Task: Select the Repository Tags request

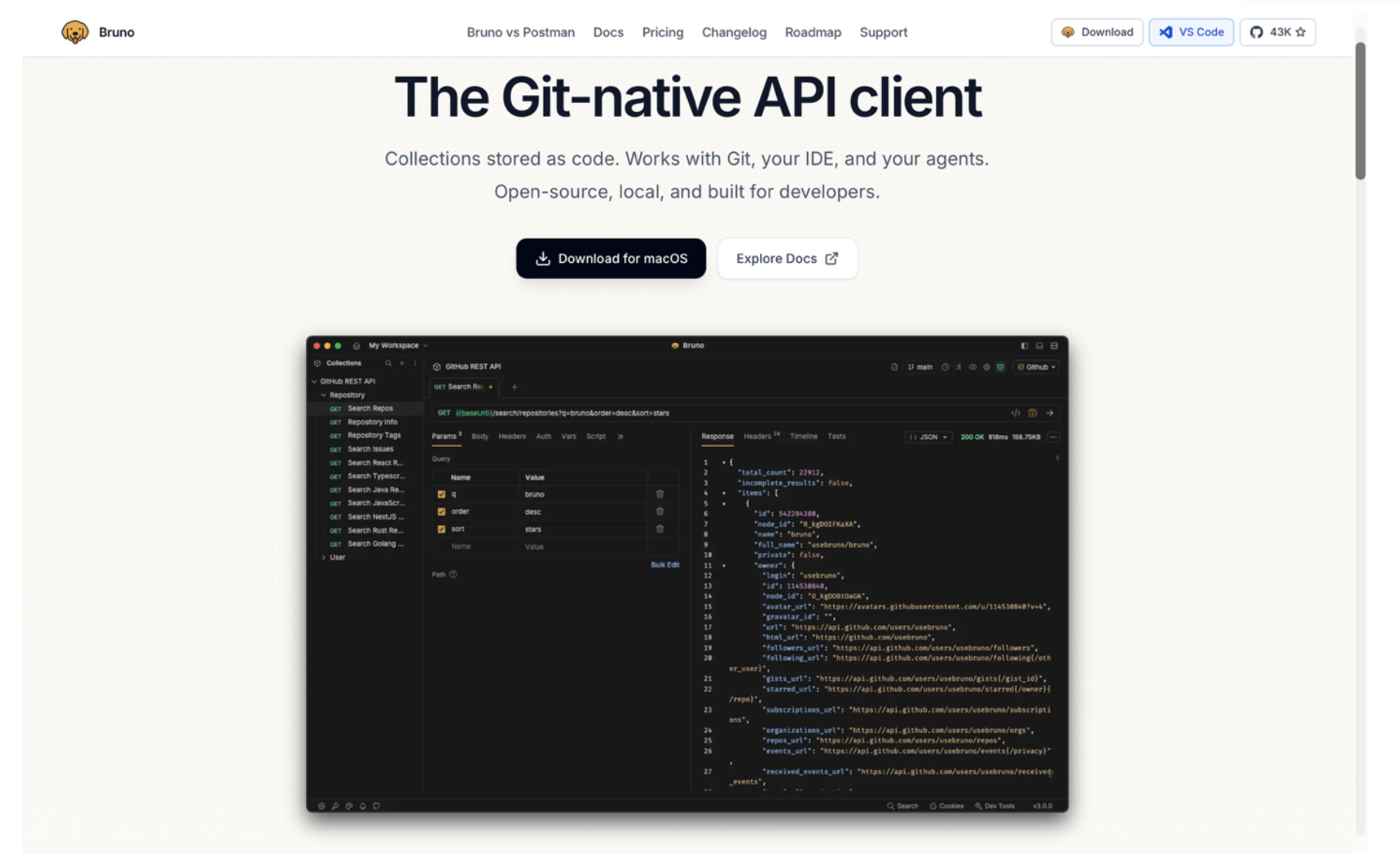Action: [373, 436]
